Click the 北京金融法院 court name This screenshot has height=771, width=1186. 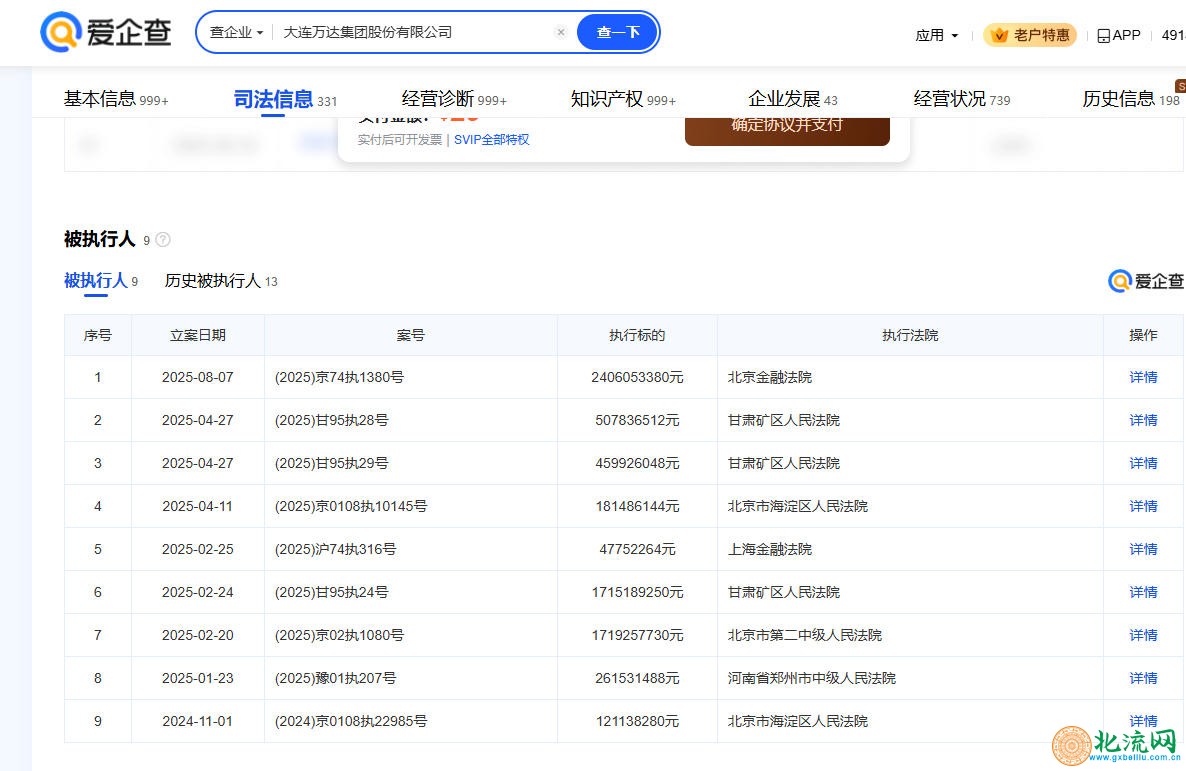769,377
